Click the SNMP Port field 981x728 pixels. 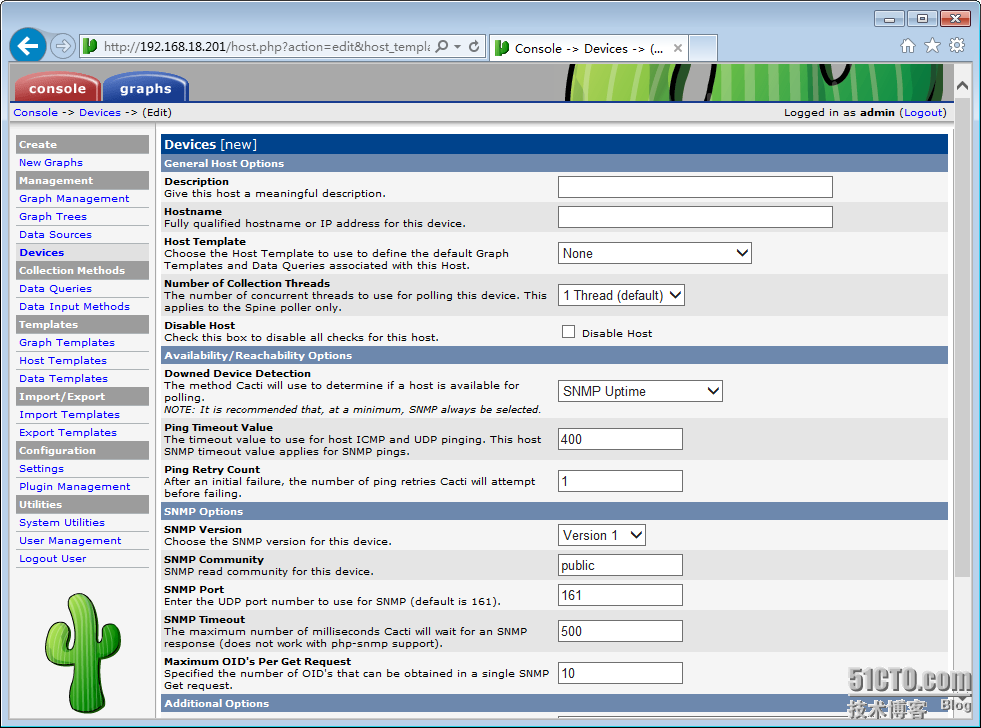click(620, 595)
